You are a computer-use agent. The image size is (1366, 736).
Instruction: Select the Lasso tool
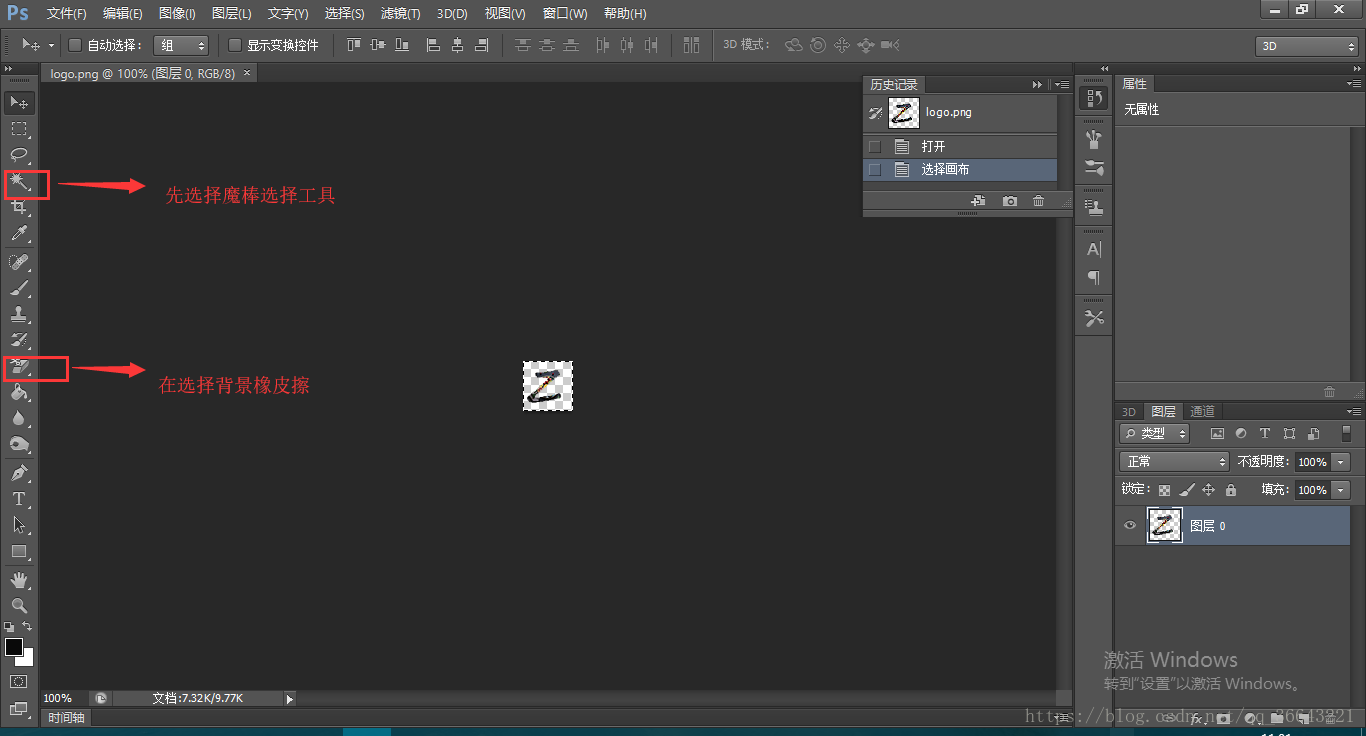pos(19,155)
